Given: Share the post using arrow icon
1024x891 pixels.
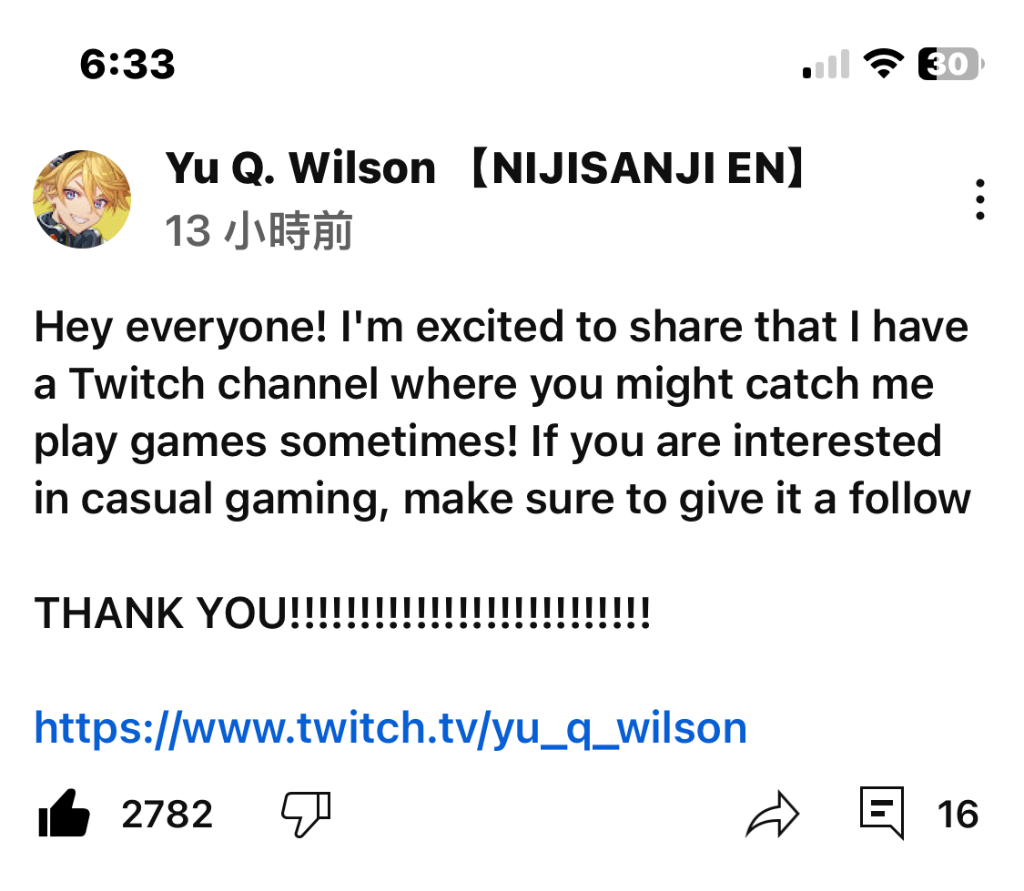Looking at the screenshot, I should (x=772, y=814).
